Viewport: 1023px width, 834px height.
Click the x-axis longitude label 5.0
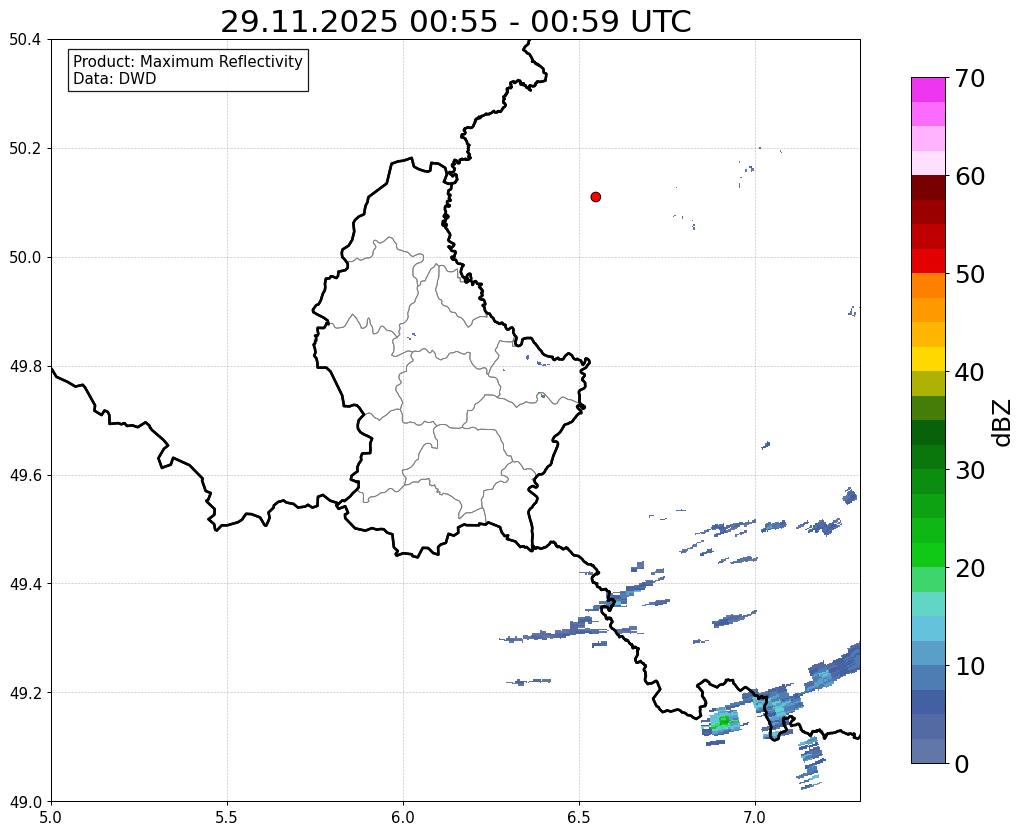tap(51, 817)
